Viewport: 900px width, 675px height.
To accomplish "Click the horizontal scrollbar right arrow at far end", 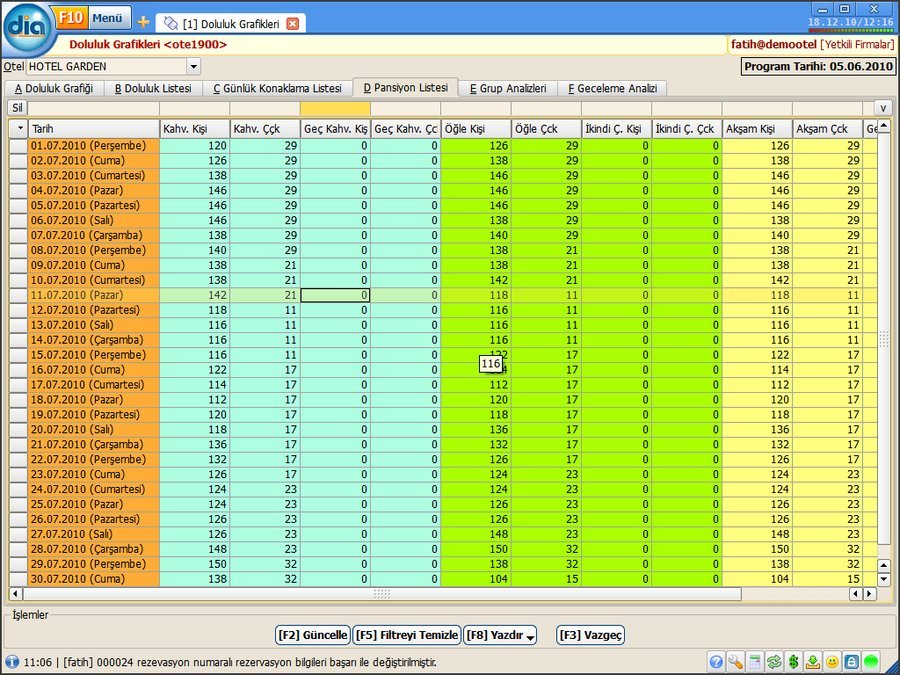I will tap(870, 593).
